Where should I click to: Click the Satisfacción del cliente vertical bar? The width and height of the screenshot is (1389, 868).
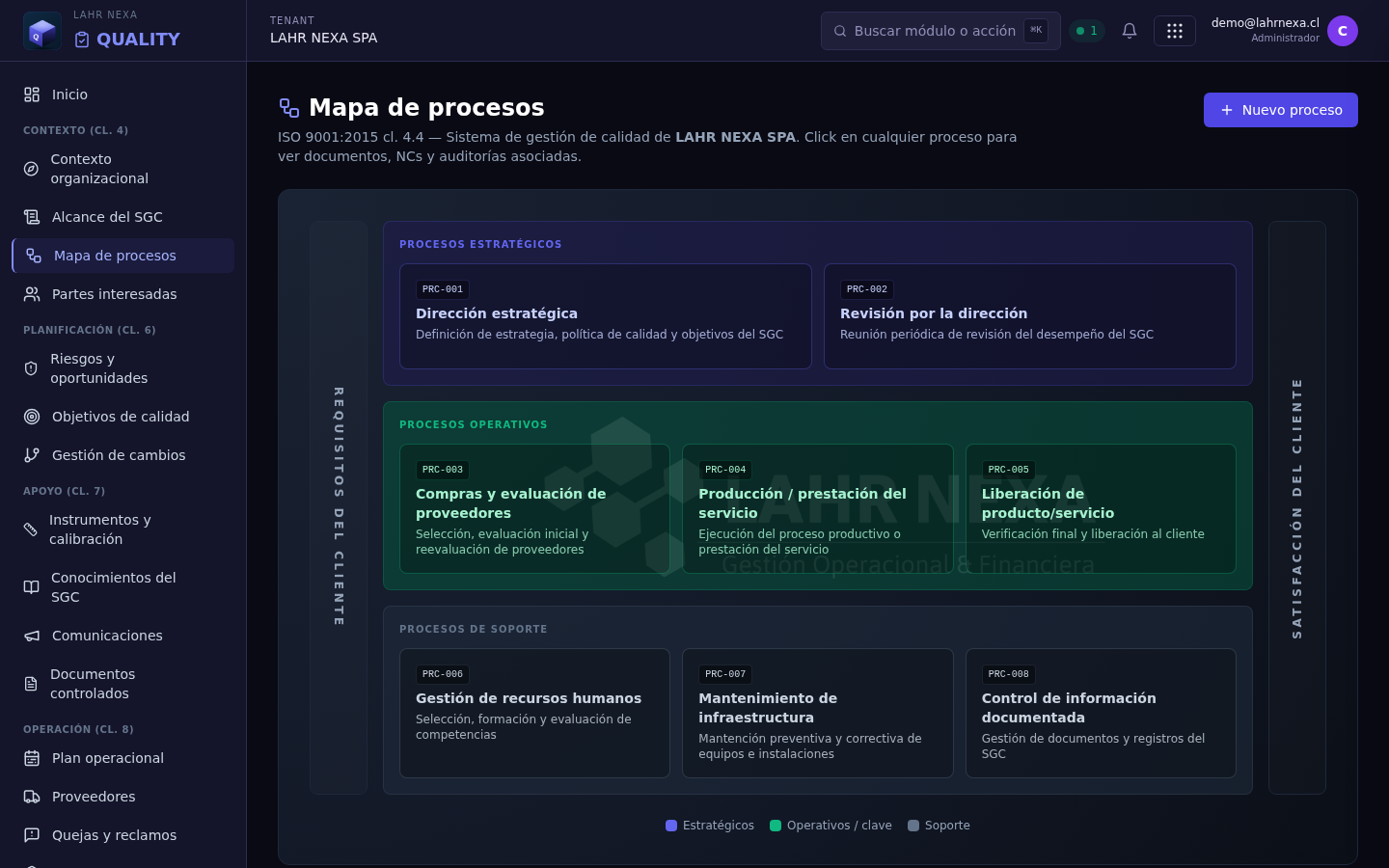[1297, 507]
